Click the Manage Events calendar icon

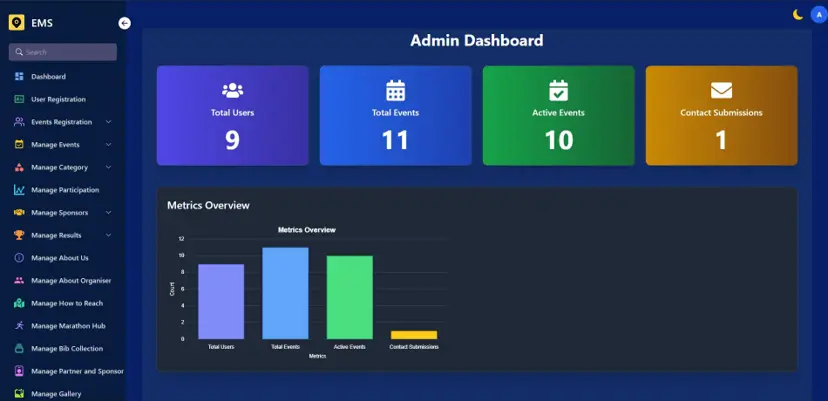coord(19,145)
